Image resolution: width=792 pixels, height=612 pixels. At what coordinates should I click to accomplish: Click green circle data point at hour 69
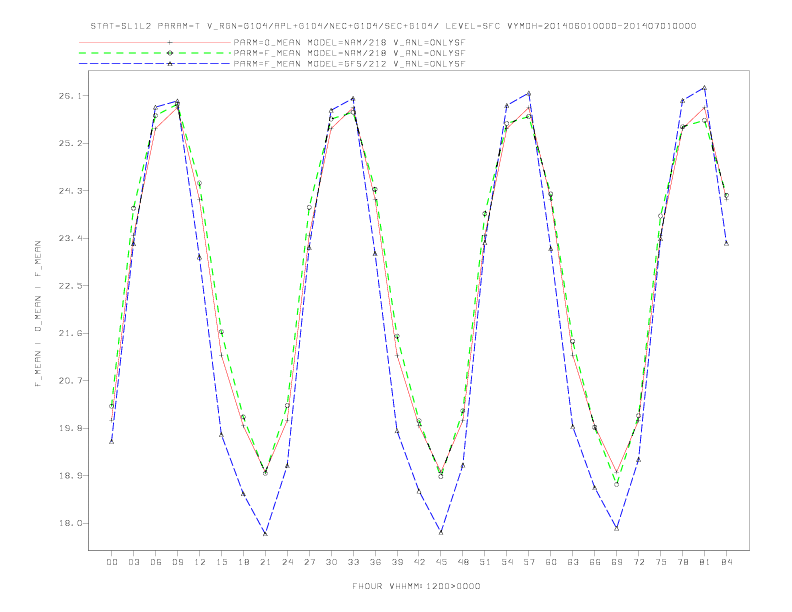(617, 484)
